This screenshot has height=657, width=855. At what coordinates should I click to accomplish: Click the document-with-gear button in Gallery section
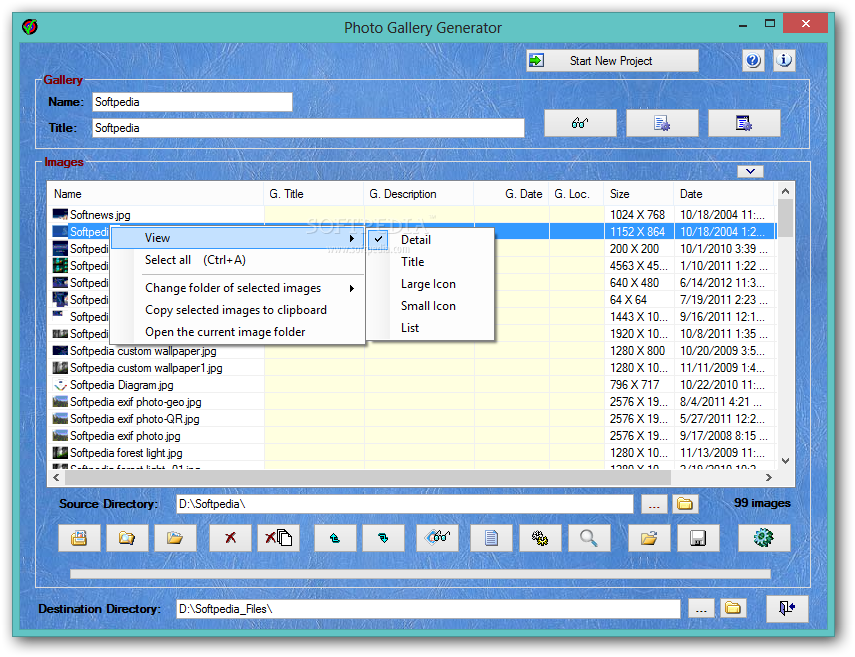[662, 123]
